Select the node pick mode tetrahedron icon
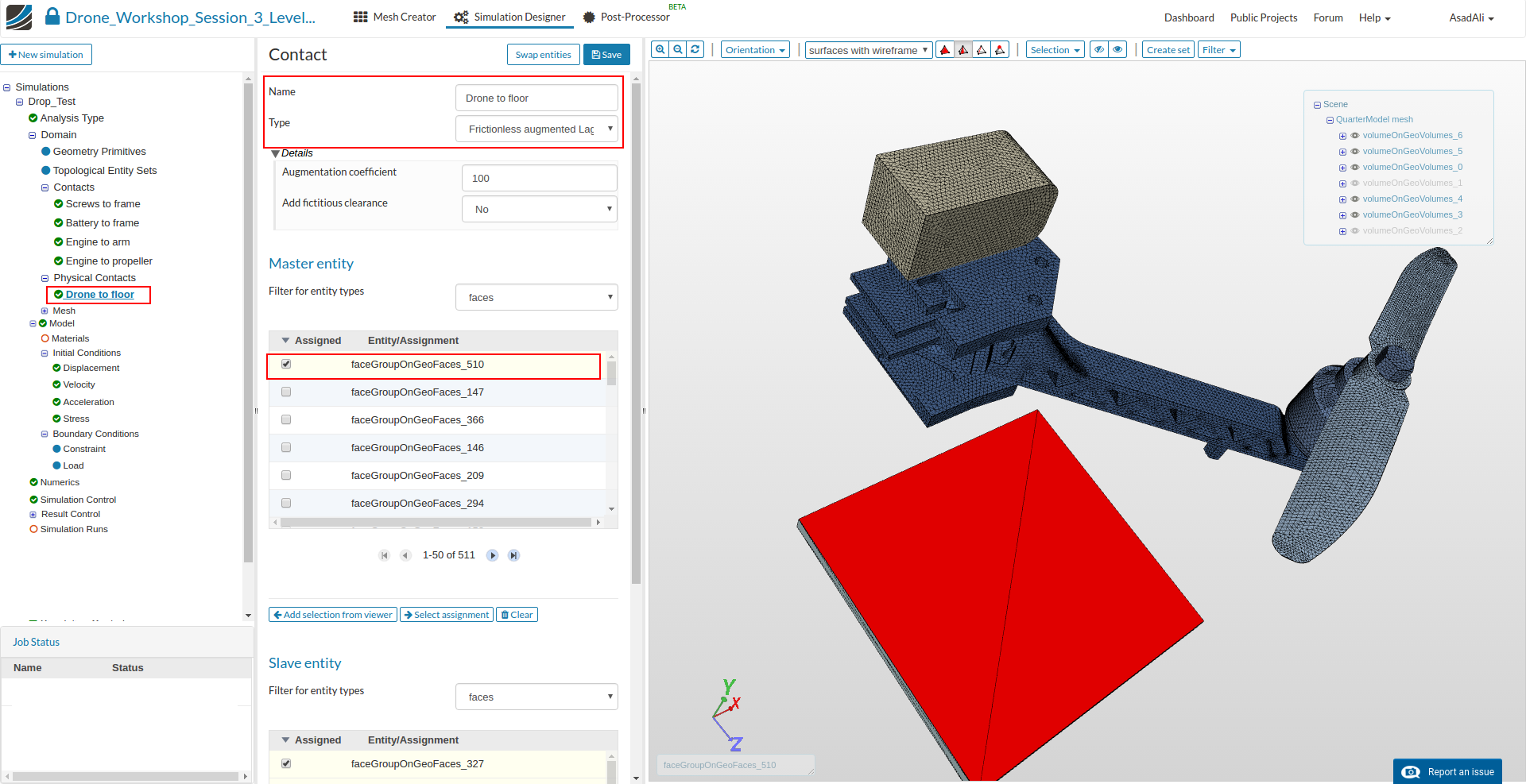The image size is (1526, 784). tap(1000, 50)
